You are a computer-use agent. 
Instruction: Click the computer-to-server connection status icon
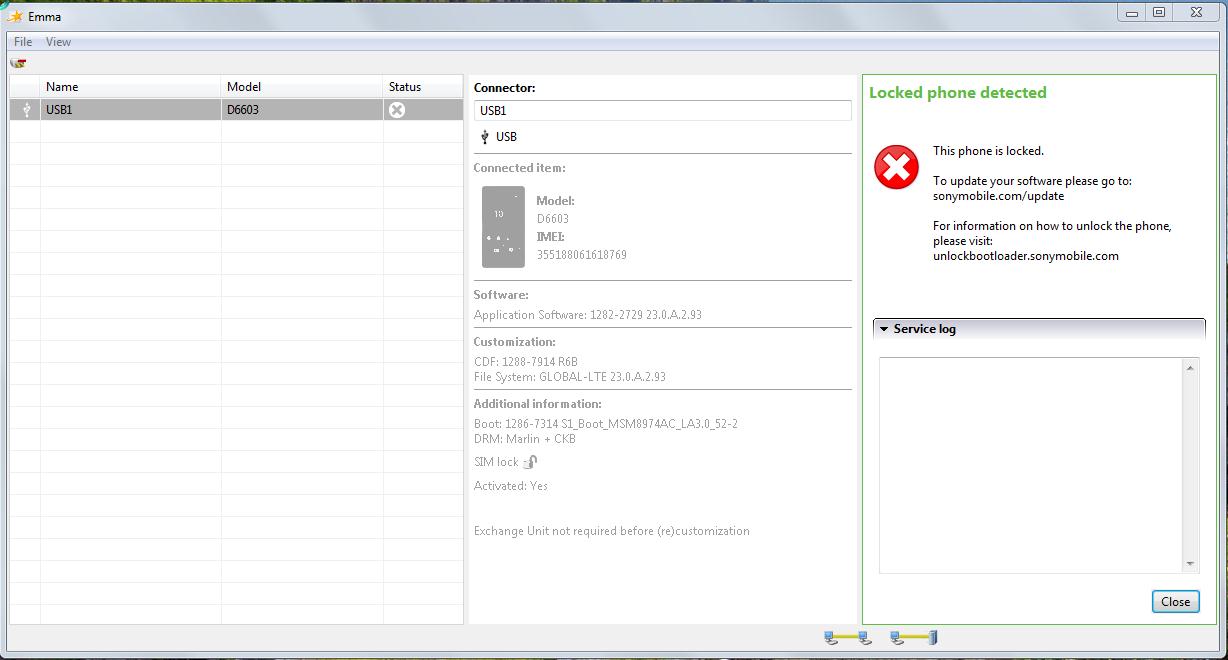[x=914, y=638]
